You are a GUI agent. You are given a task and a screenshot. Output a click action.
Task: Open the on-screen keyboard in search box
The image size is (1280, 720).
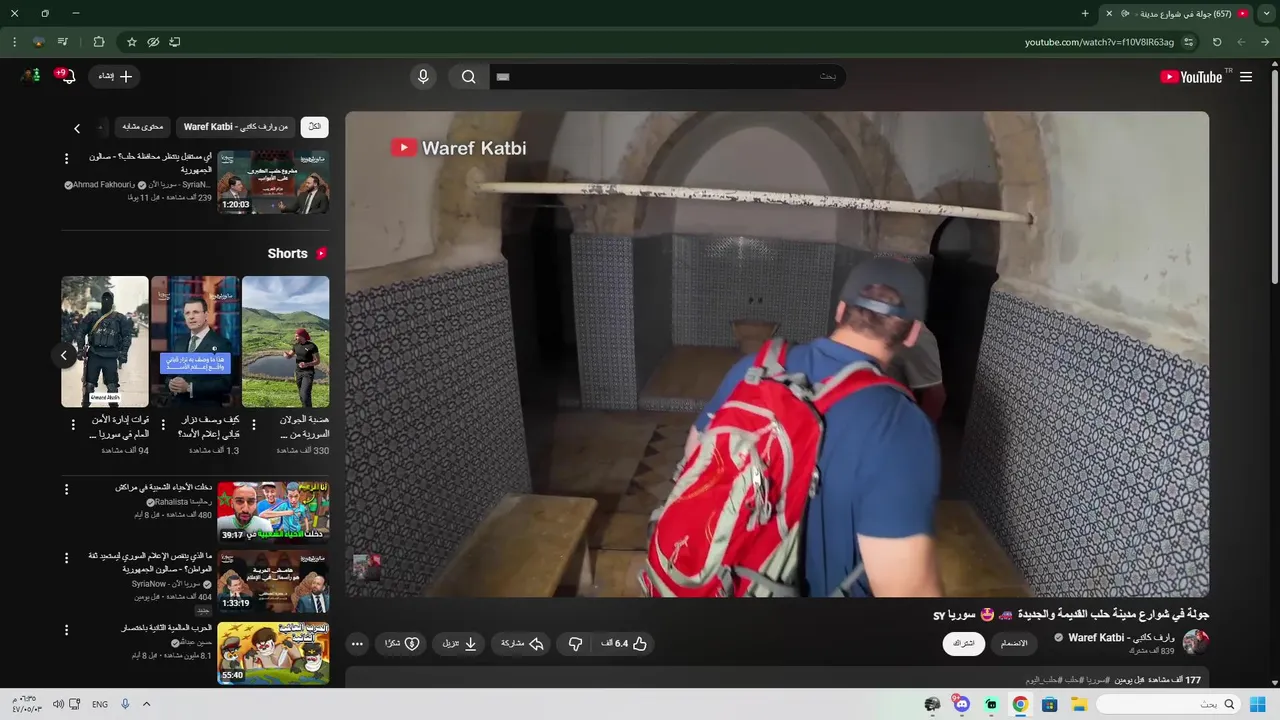pyautogui.click(x=503, y=77)
